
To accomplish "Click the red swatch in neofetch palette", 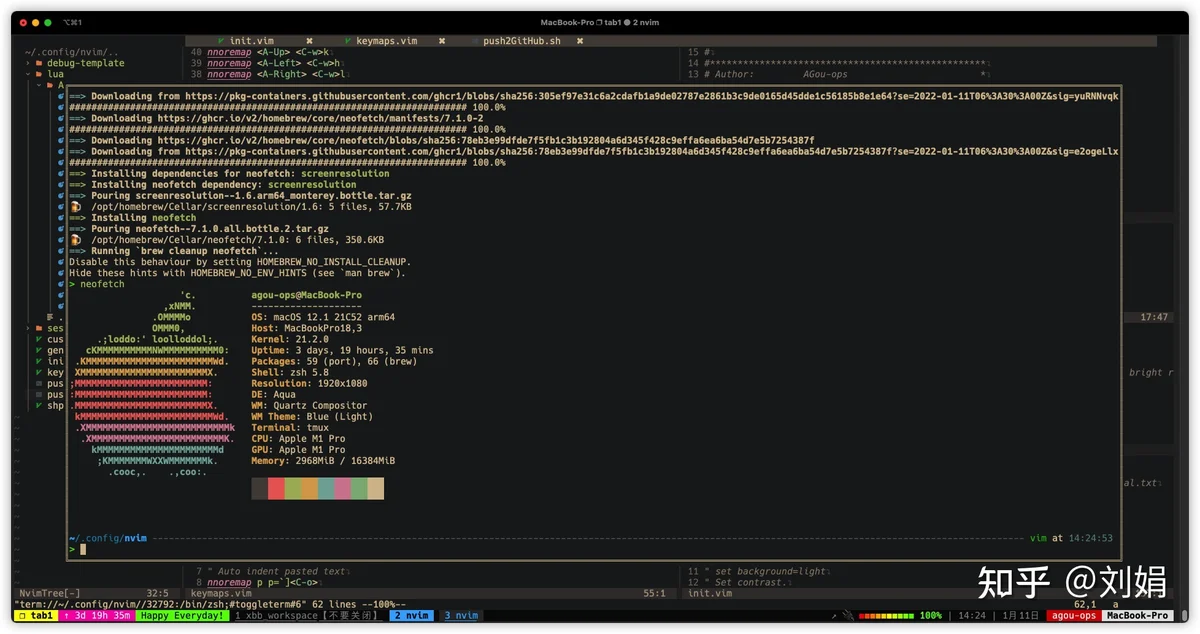I will pyautogui.click(x=276, y=488).
